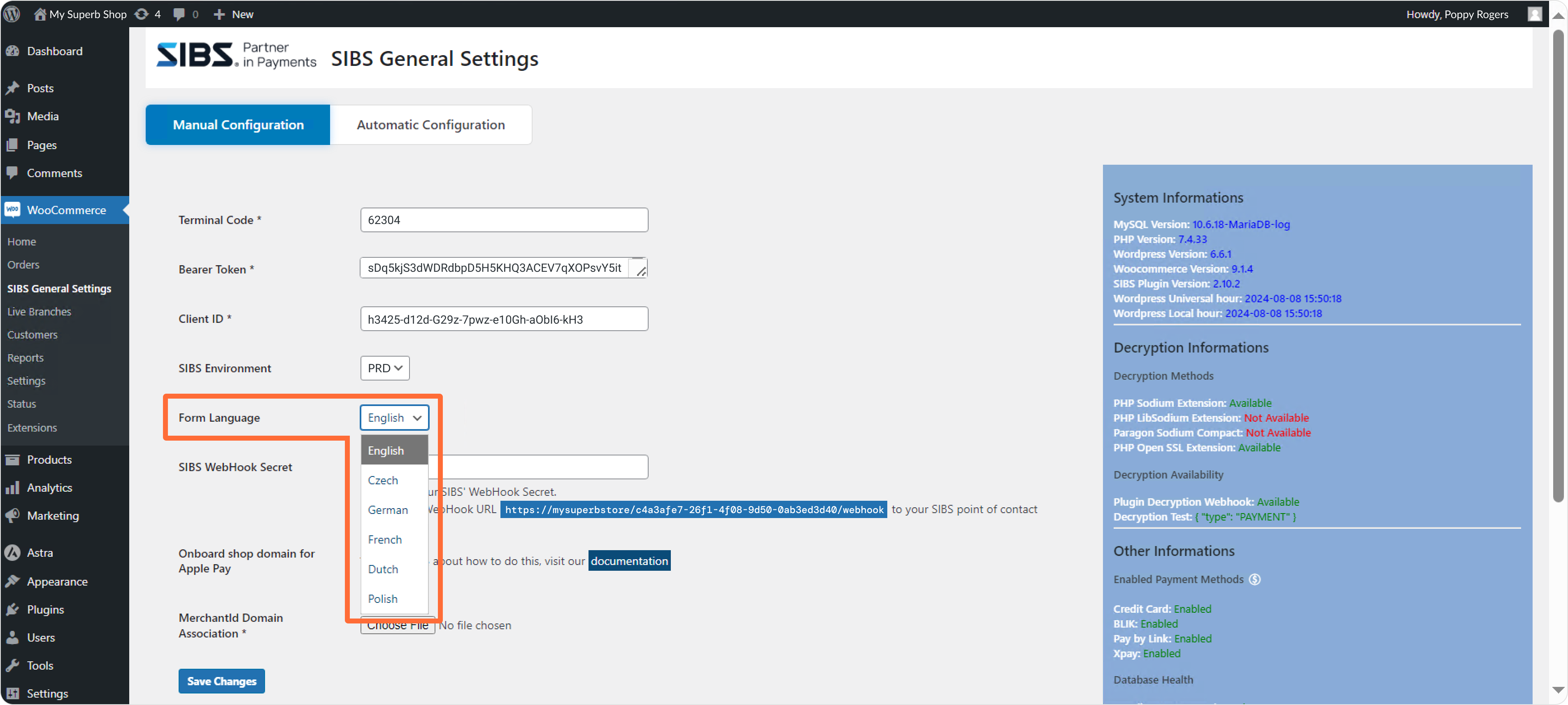The image size is (1568, 705).
Task: Click the Marketing megaphone icon
Action: (13, 516)
